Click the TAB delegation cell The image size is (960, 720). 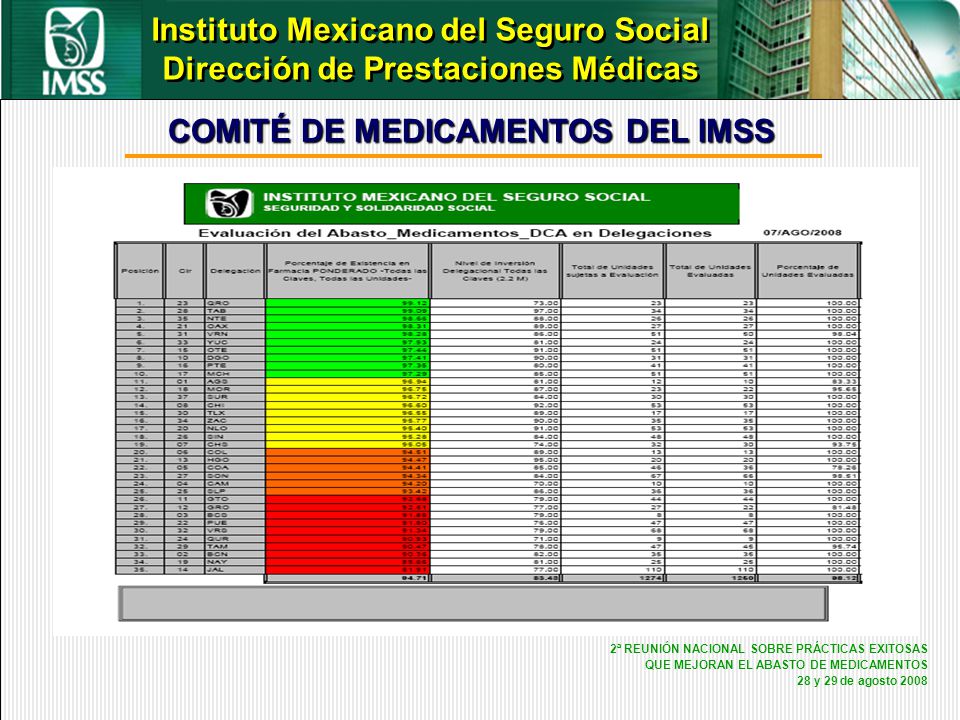(x=235, y=311)
